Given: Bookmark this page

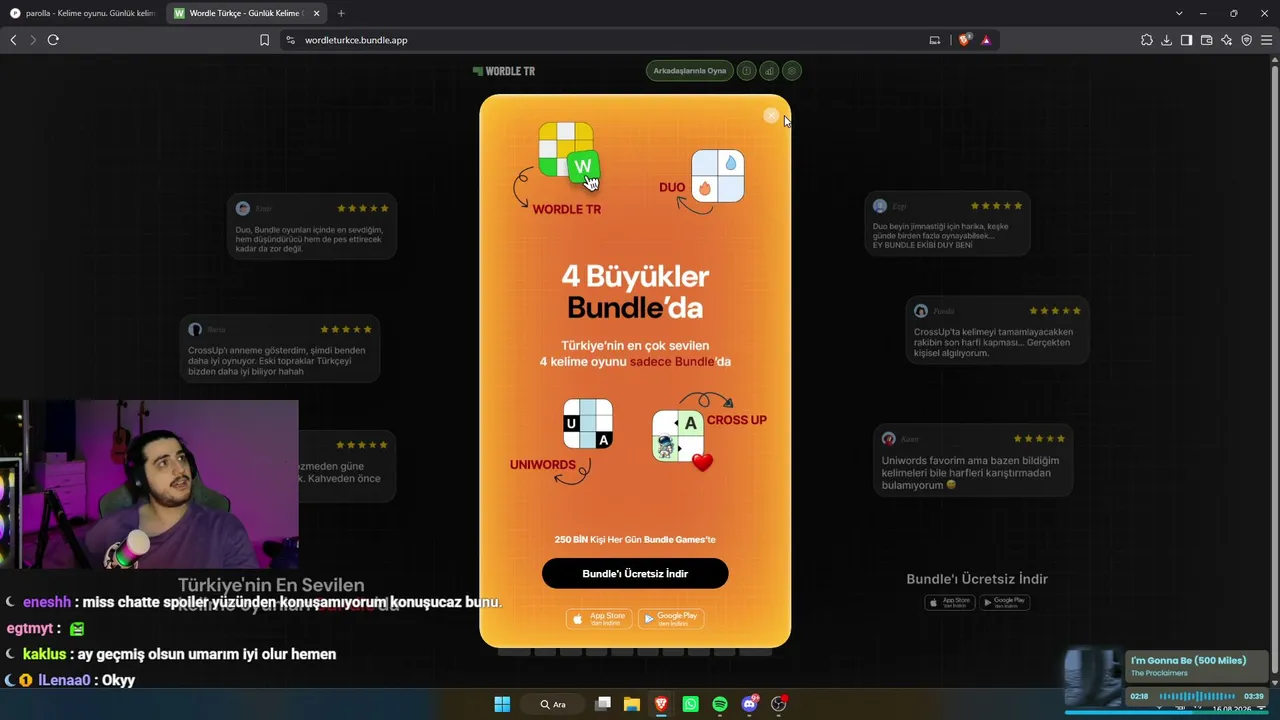Looking at the screenshot, I should pyautogui.click(x=264, y=40).
